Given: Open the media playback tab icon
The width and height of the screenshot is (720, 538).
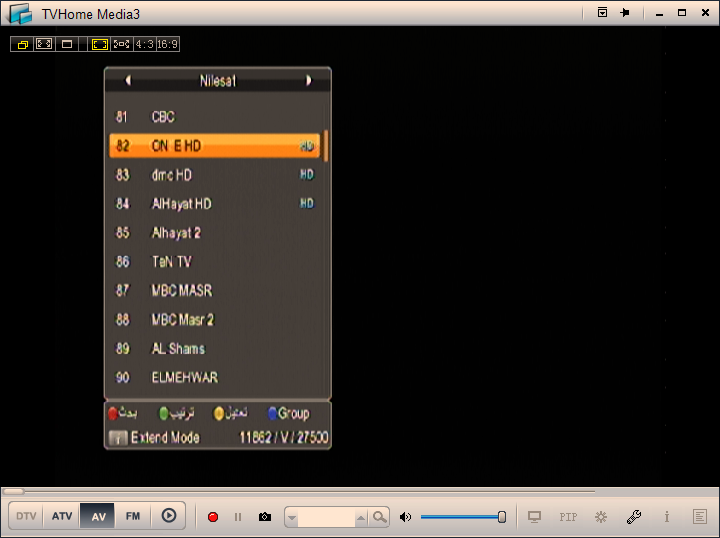Looking at the screenshot, I should click(169, 516).
